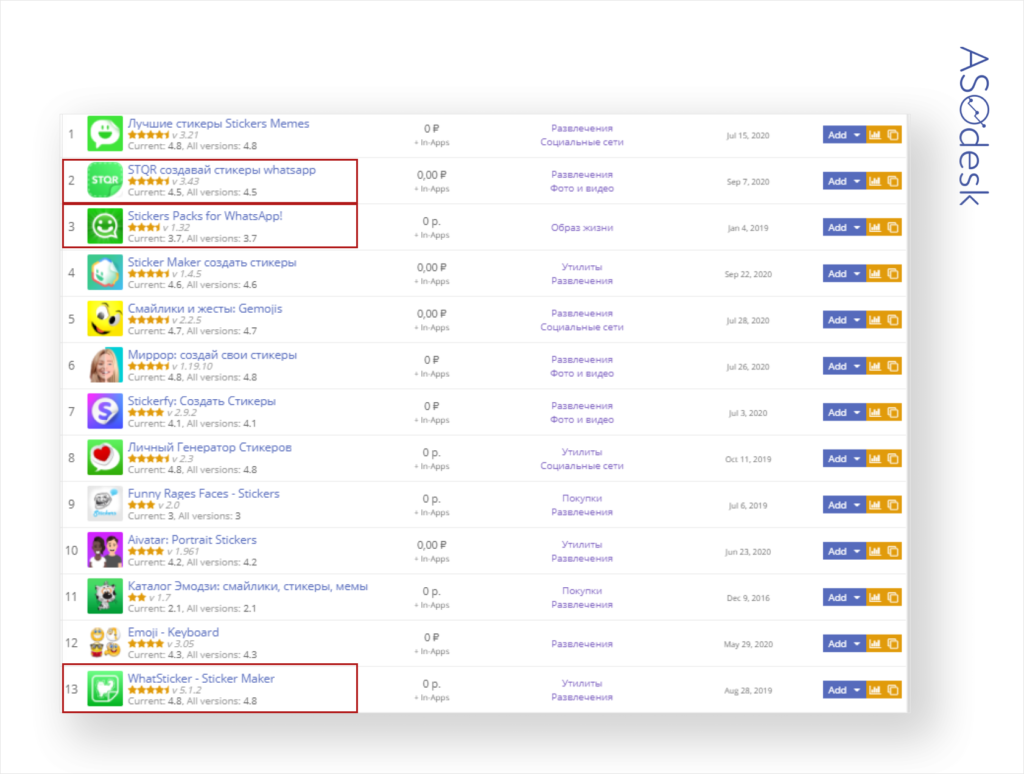Expand Add dropdown arrow for Emoji - Keyboard
Viewport: 1024px width, 774px height.
(857, 644)
